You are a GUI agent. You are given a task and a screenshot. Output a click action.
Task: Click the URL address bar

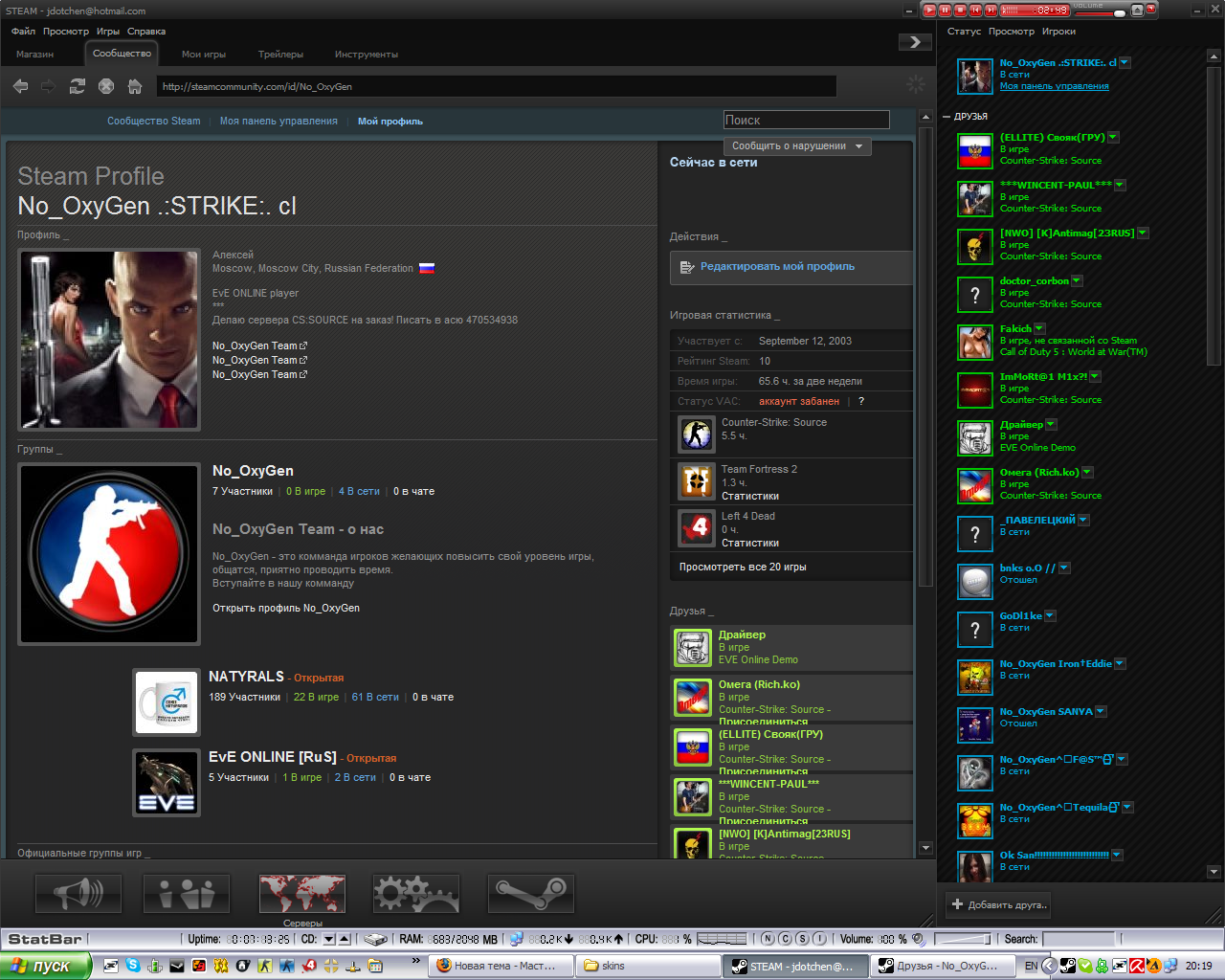497,86
